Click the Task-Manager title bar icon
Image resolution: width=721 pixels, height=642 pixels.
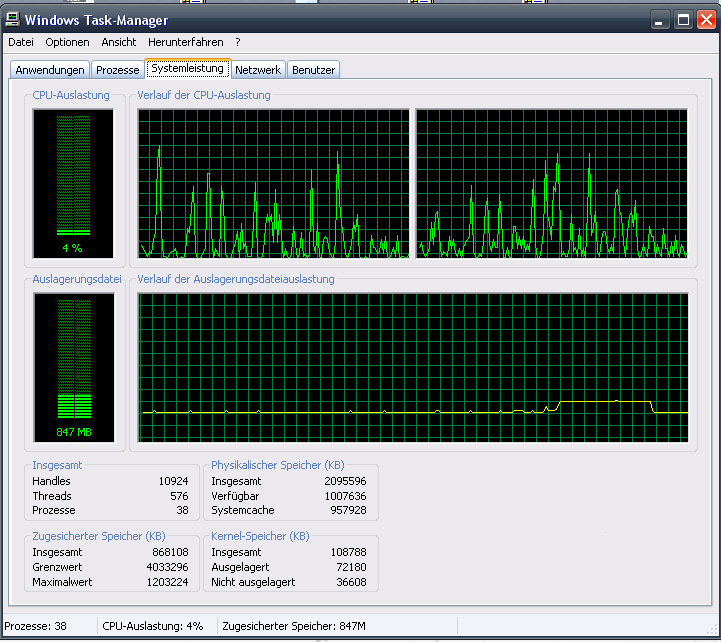pos(13,19)
